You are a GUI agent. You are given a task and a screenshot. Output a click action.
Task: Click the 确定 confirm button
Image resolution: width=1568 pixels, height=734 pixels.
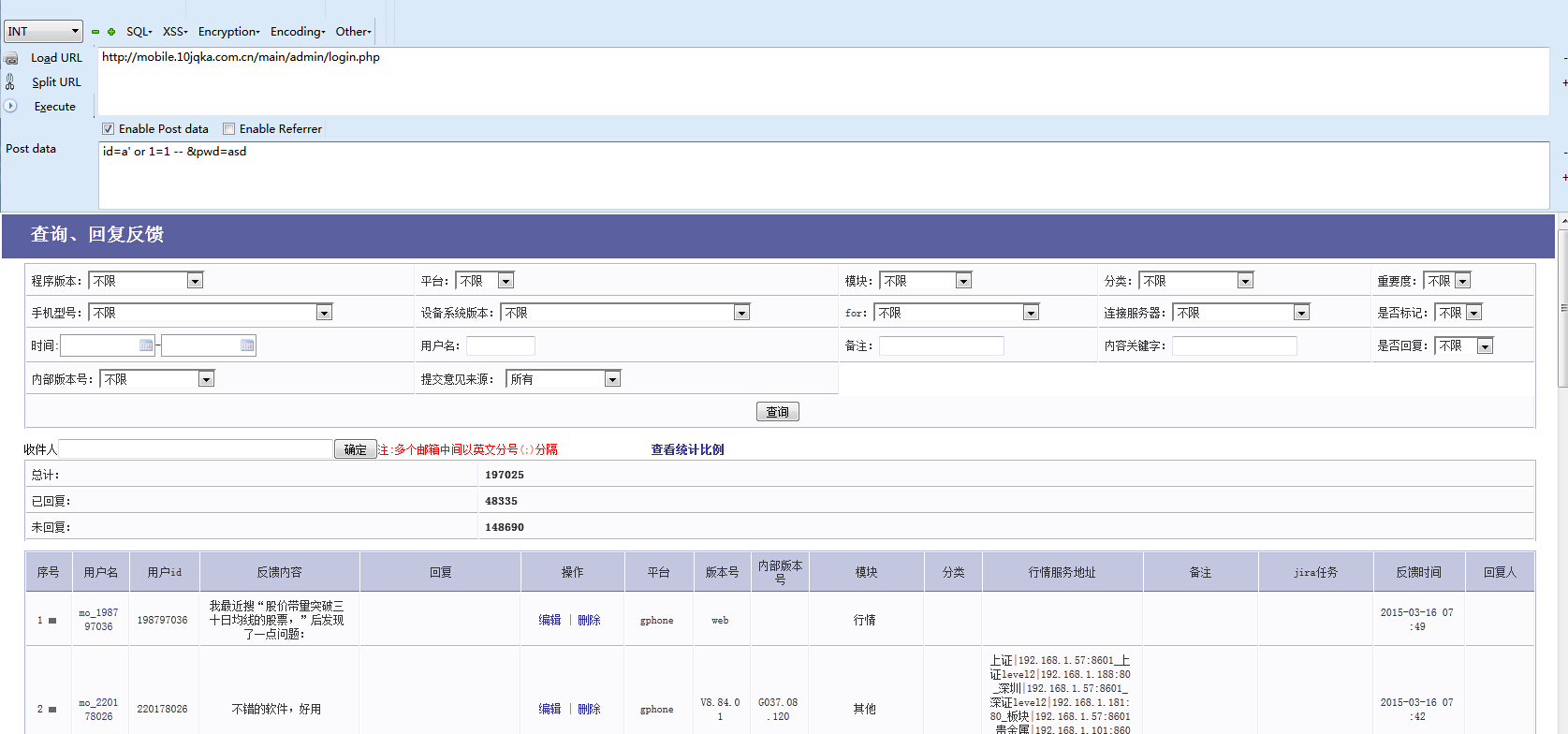(355, 449)
